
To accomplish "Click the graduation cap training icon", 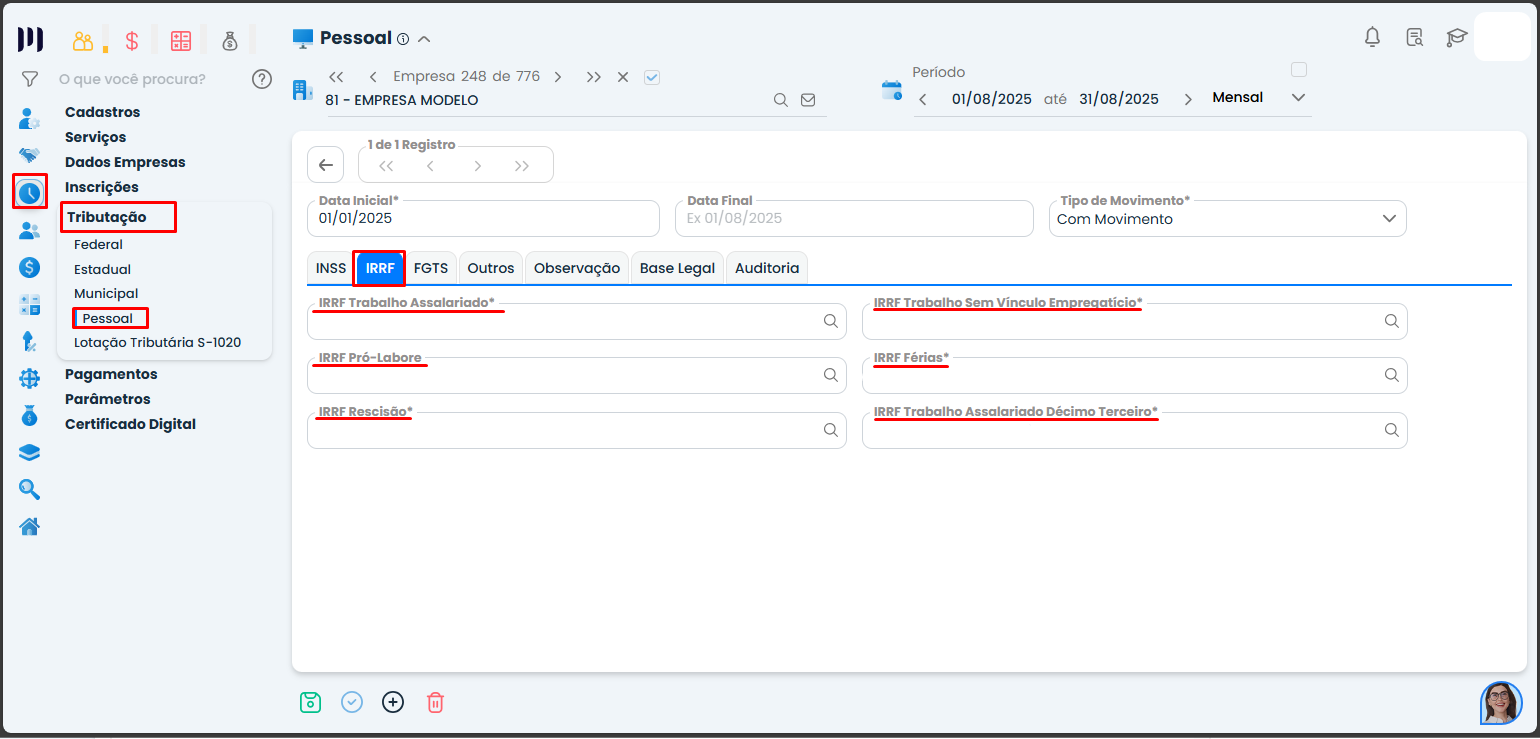I will (1456, 38).
